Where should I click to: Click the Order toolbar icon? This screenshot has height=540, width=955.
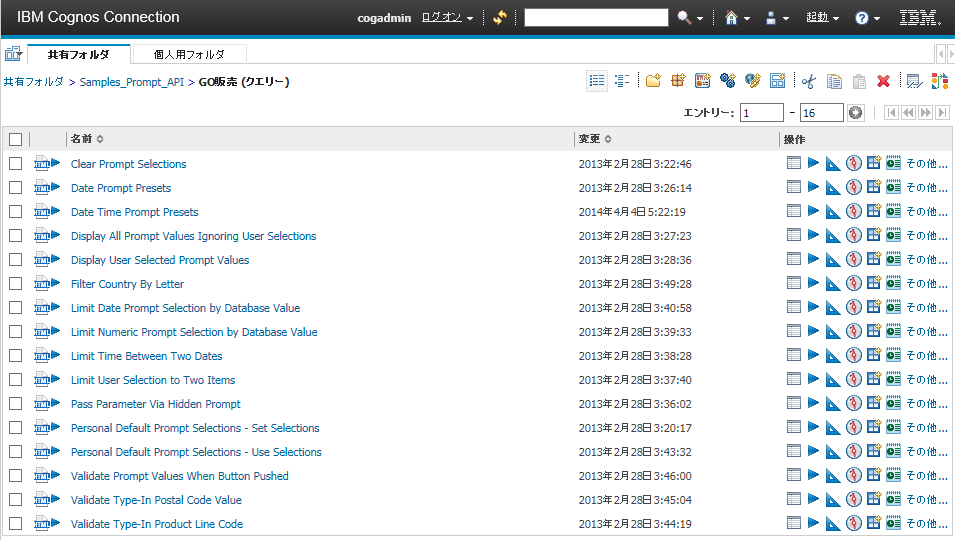point(940,81)
